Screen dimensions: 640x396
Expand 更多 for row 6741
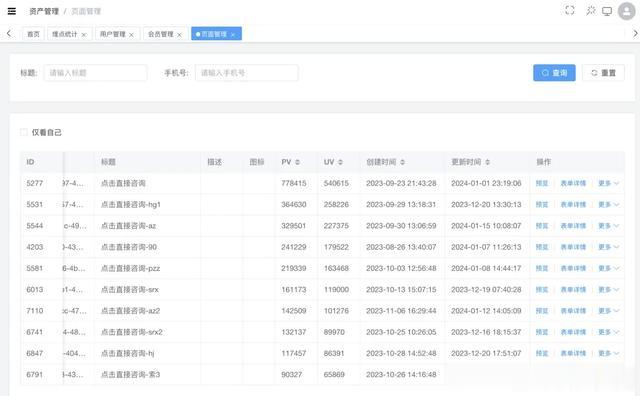click(609, 332)
